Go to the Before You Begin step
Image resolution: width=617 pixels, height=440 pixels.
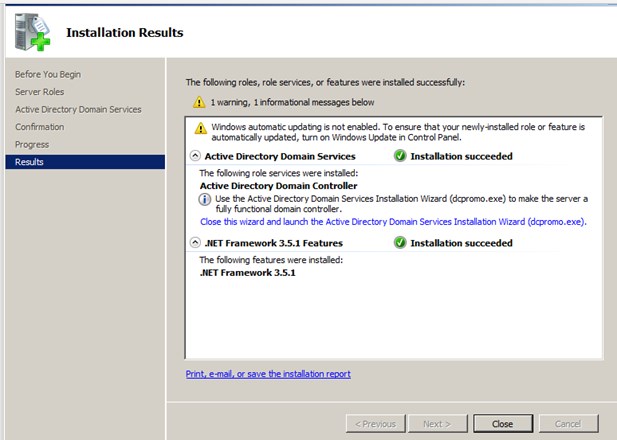click(x=48, y=74)
